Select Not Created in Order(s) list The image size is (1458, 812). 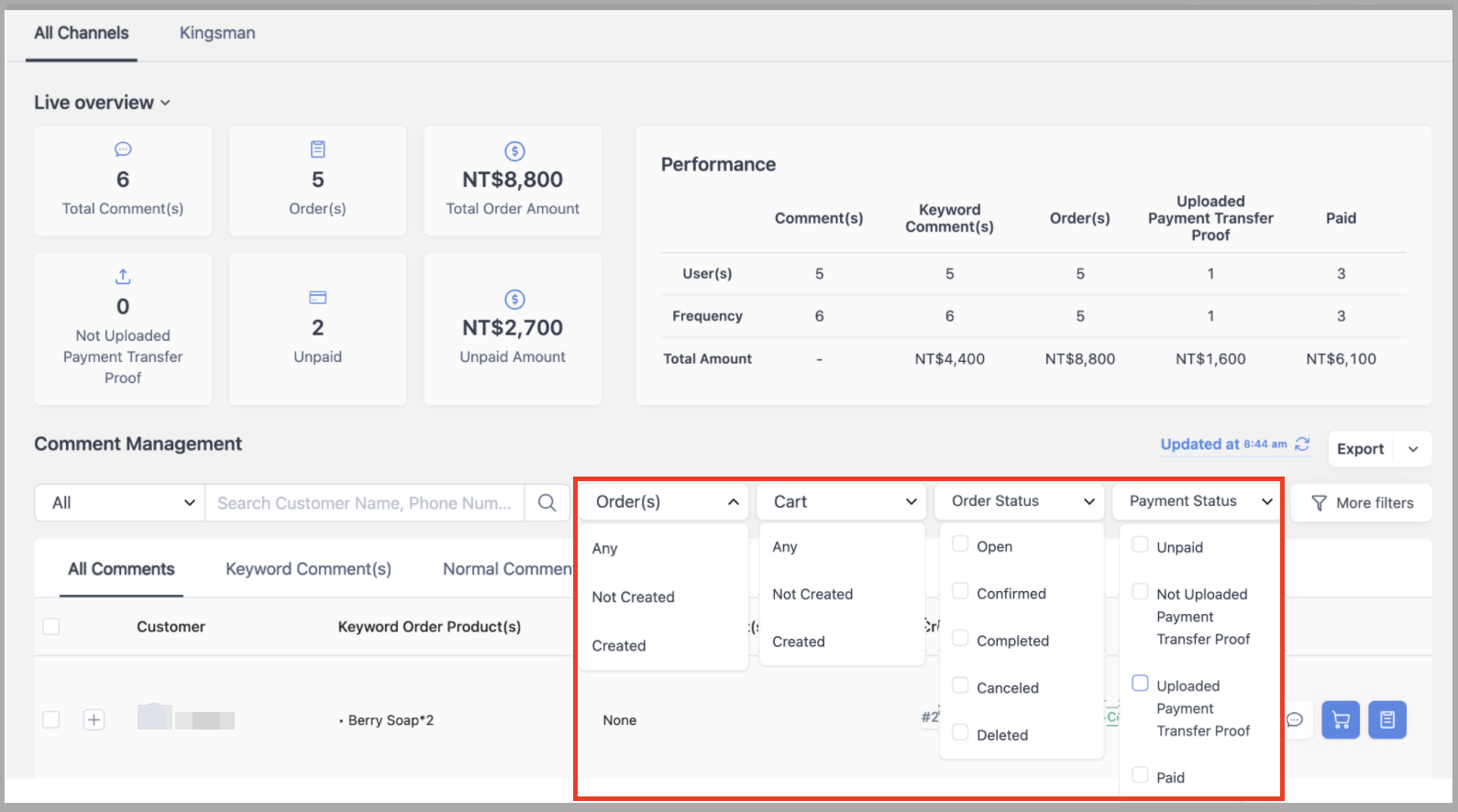pos(633,597)
